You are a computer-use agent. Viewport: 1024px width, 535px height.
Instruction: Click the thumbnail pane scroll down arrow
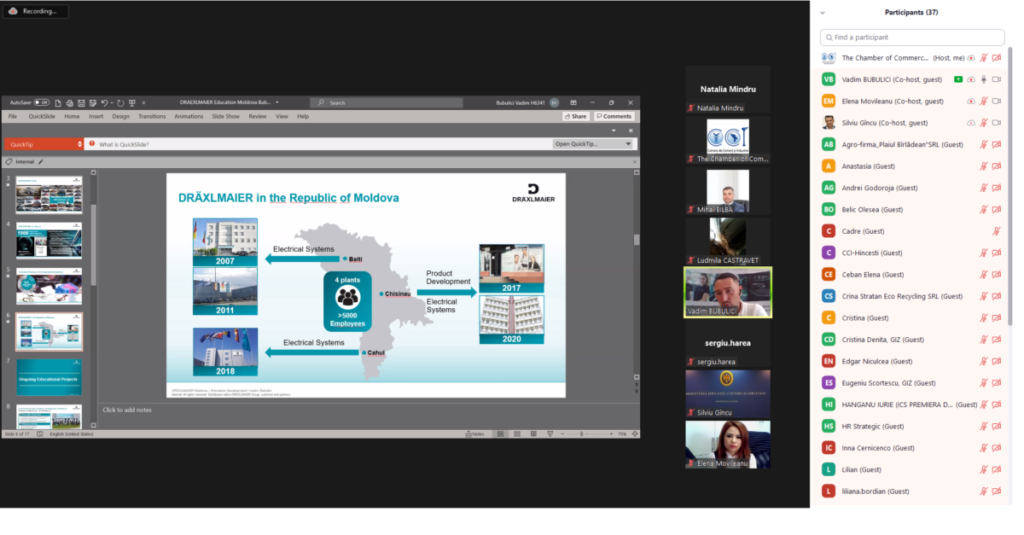[93, 425]
